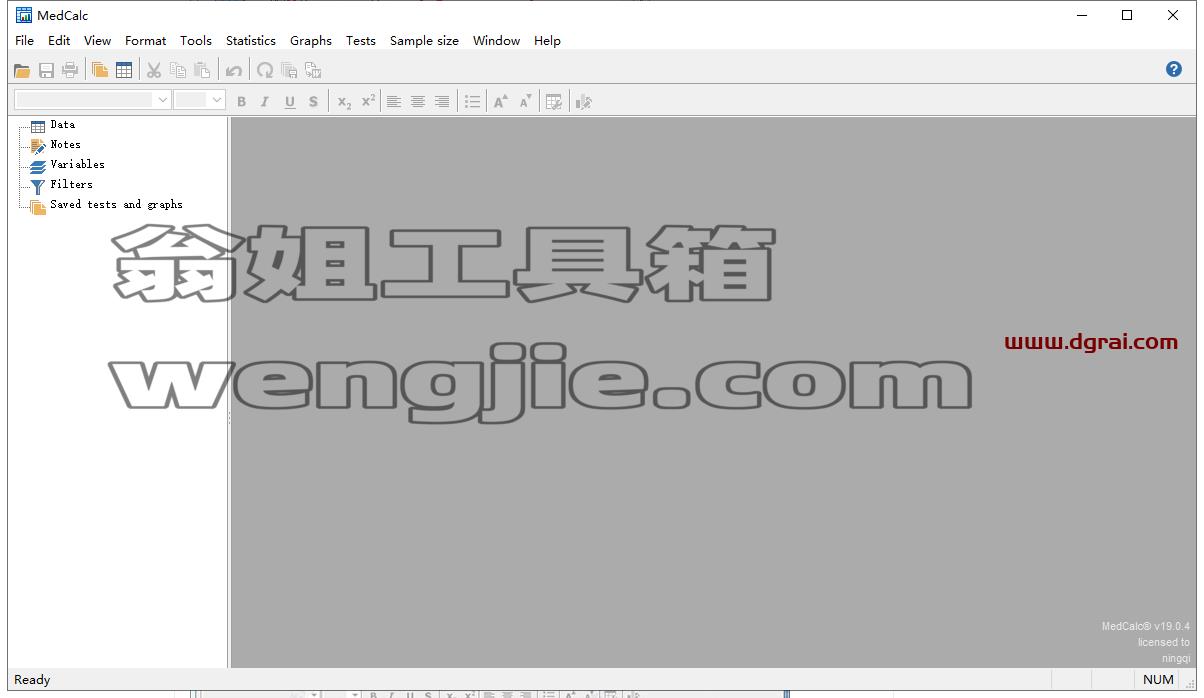Viewport: 1204px width, 698px height.
Task: Center align text
Action: click(x=418, y=101)
